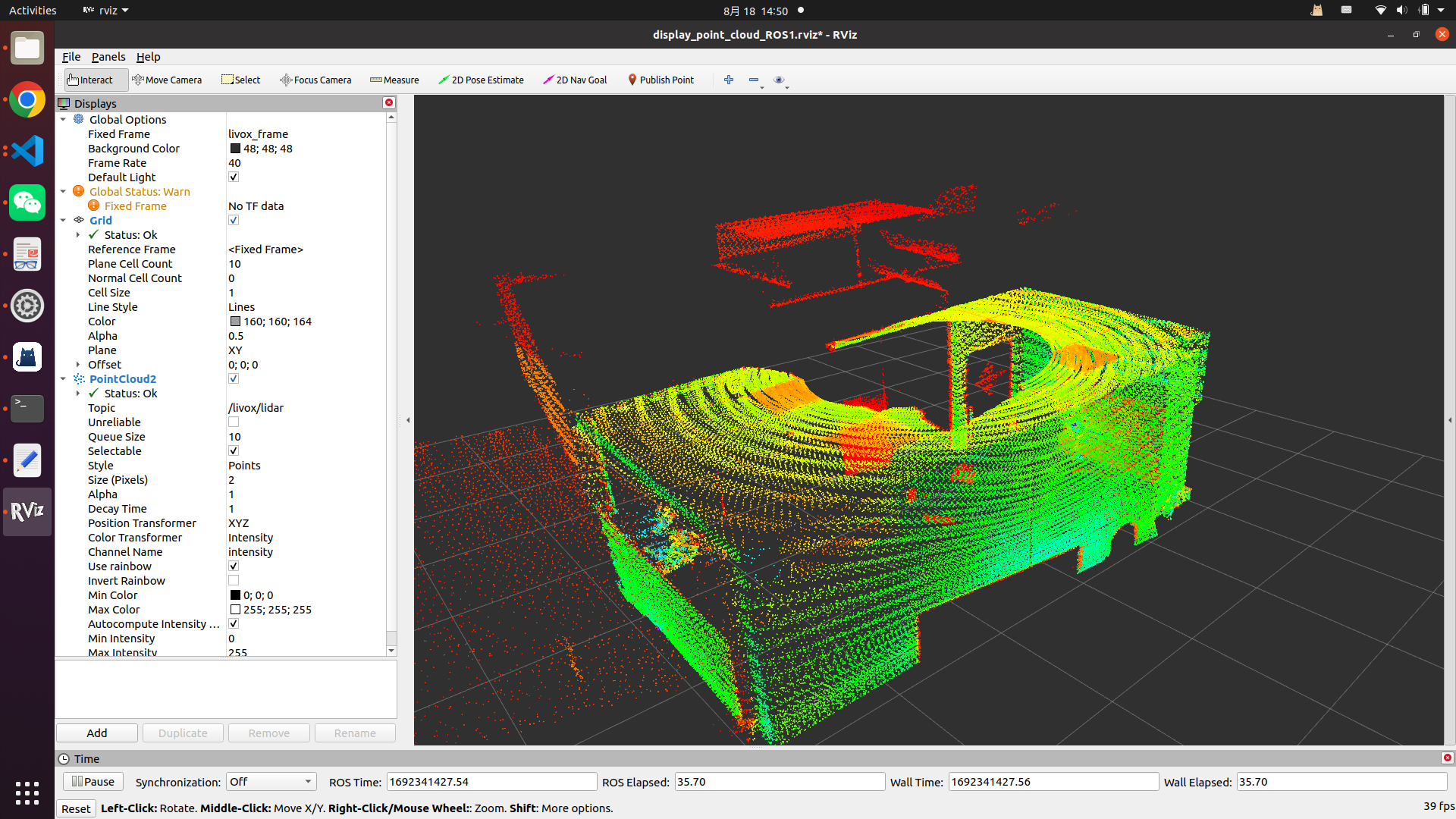This screenshot has height=819, width=1456.
Task: Click the Duplicate button
Action: click(183, 733)
